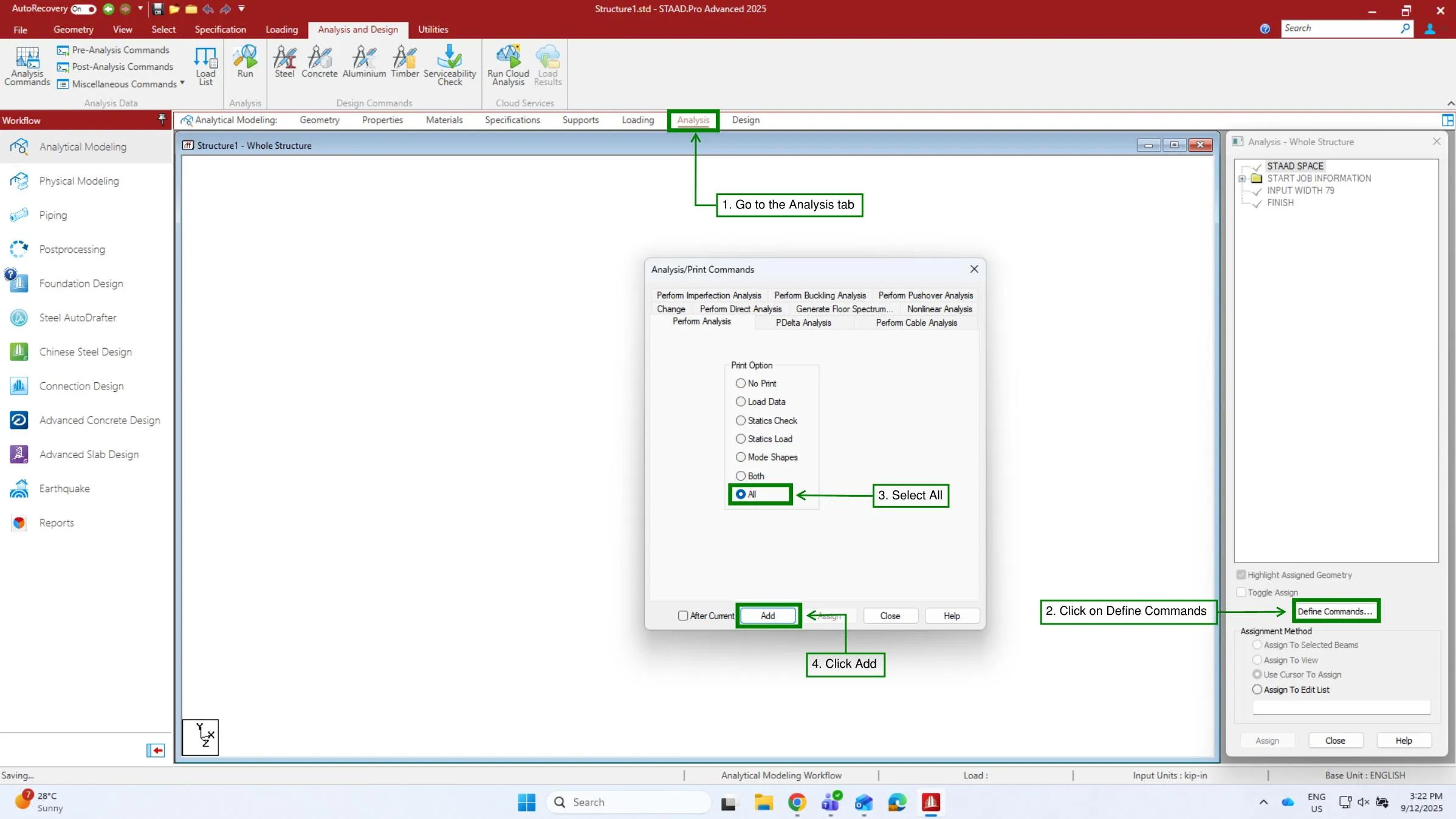Open Earthquake workflow in sidebar

64,488
